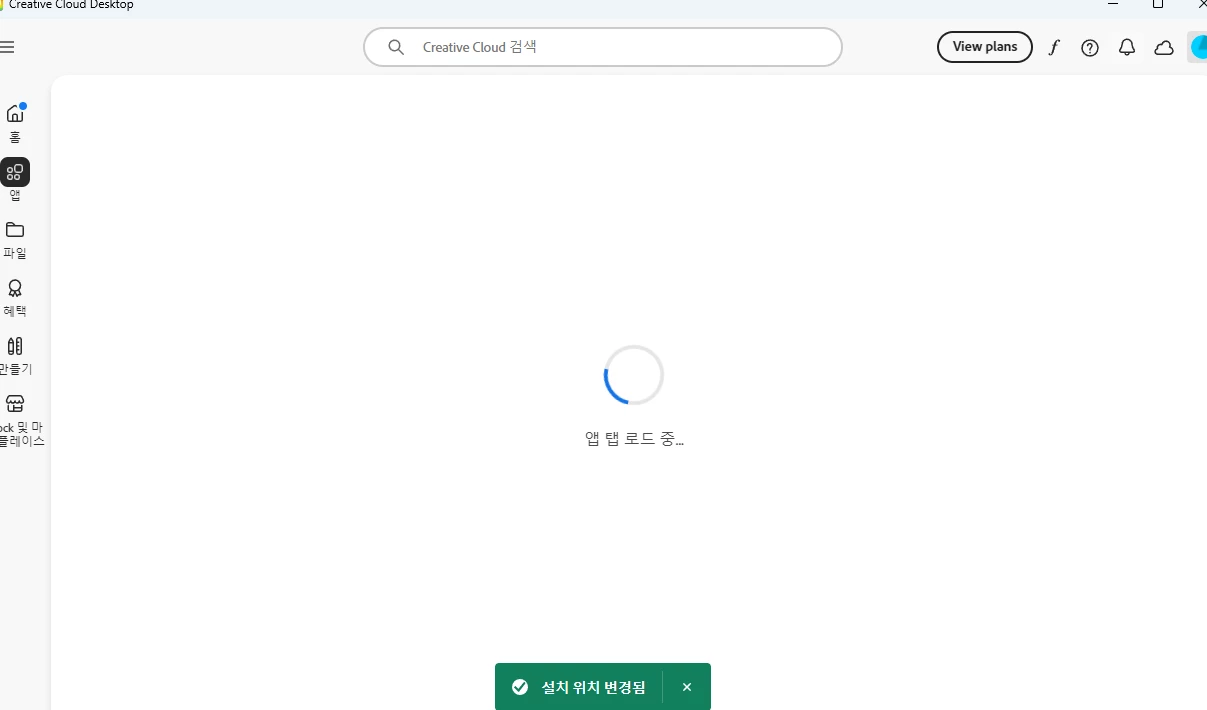
Task: Open the help question mark icon
Action: pos(1090,47)
